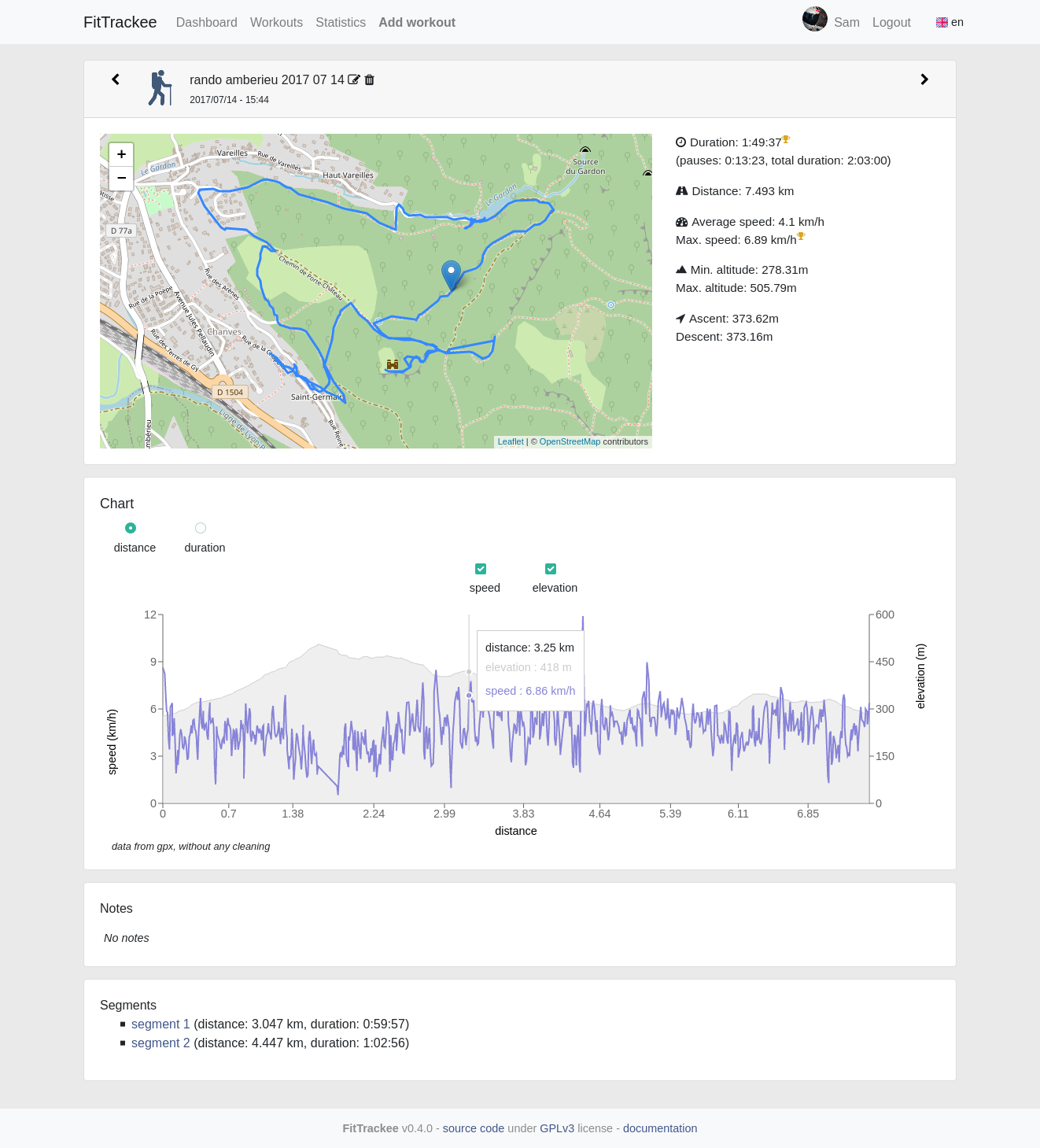The image size is (1040, 1148).
Task: Click 'Distance: 7.493 km' value
Action: coord(743,191)
